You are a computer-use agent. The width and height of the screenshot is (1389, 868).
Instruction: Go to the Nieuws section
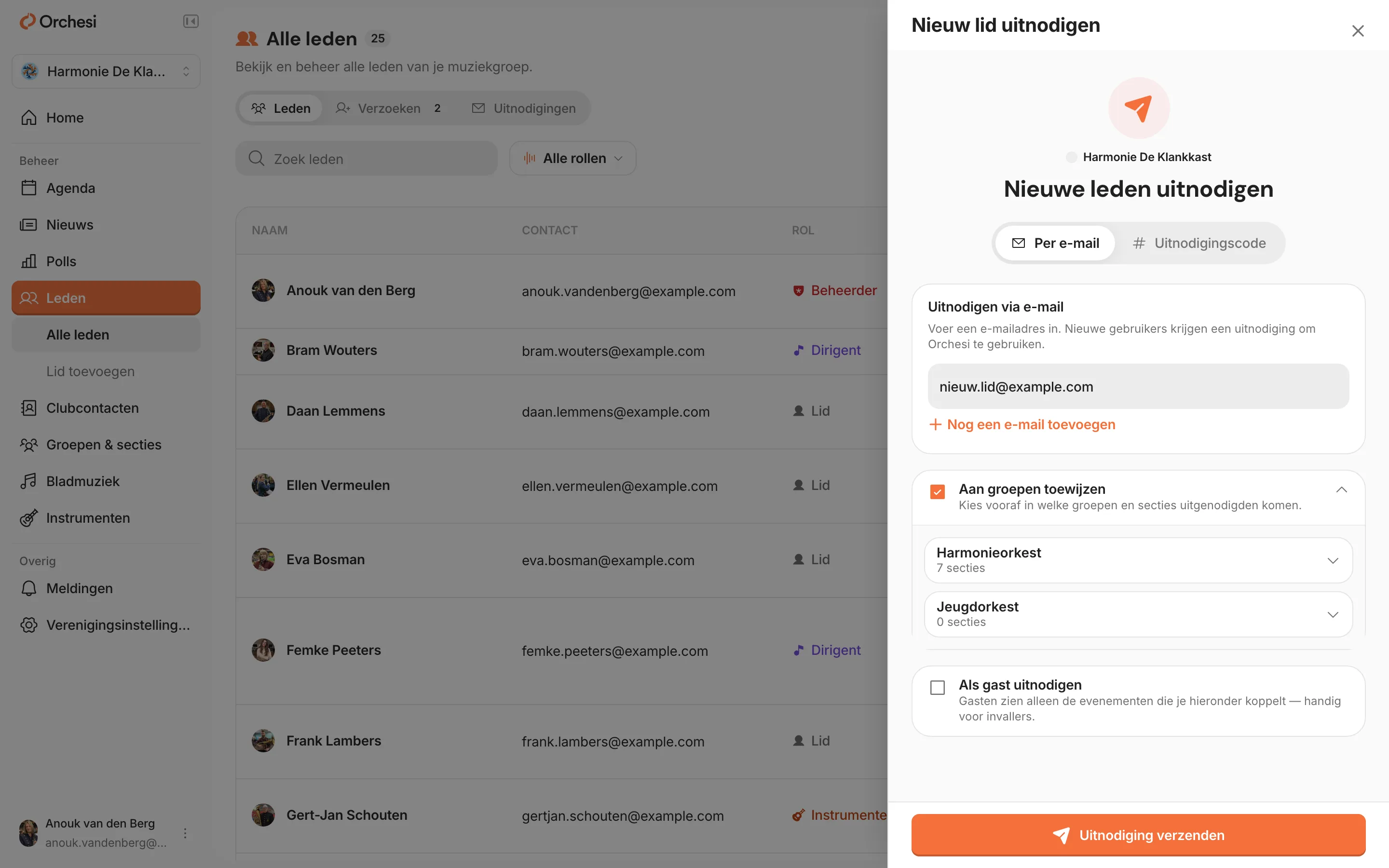(106, 224)
